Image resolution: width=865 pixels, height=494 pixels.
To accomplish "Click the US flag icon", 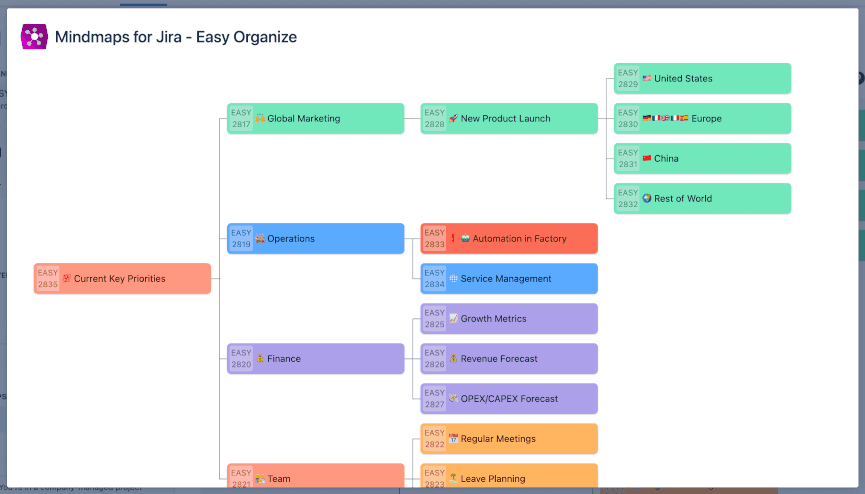I will [x=647, y=78].
